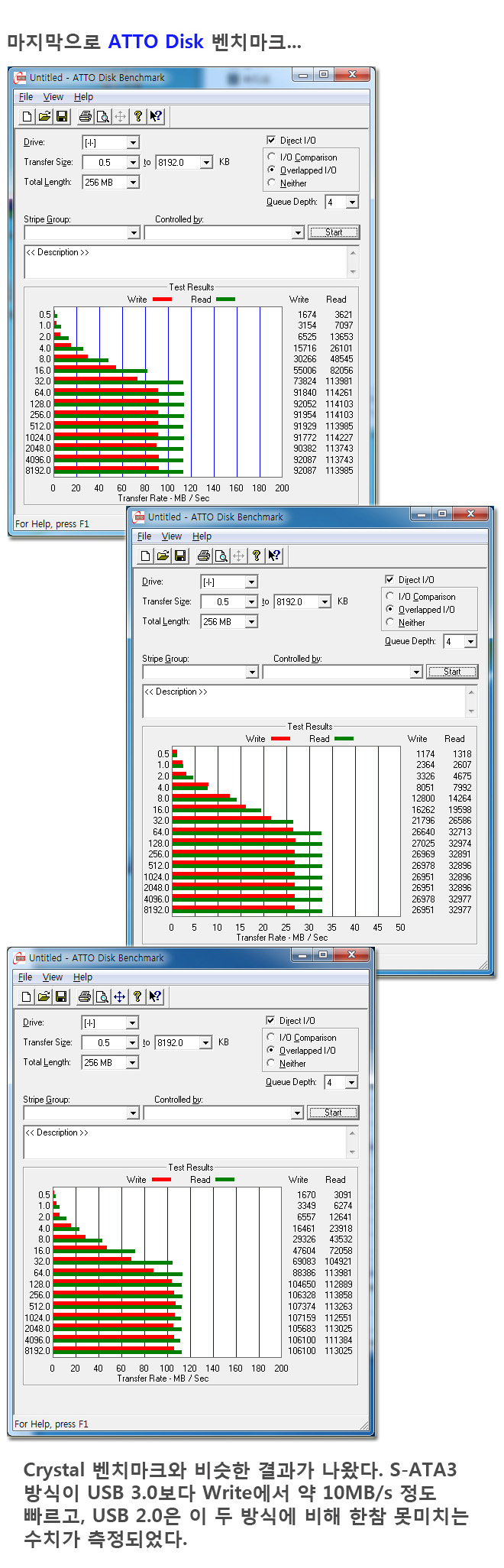The width and height of the screenshot is (504, 1568).
Task: Click context help arrow icon in top ATTO window
Action: 155,116
